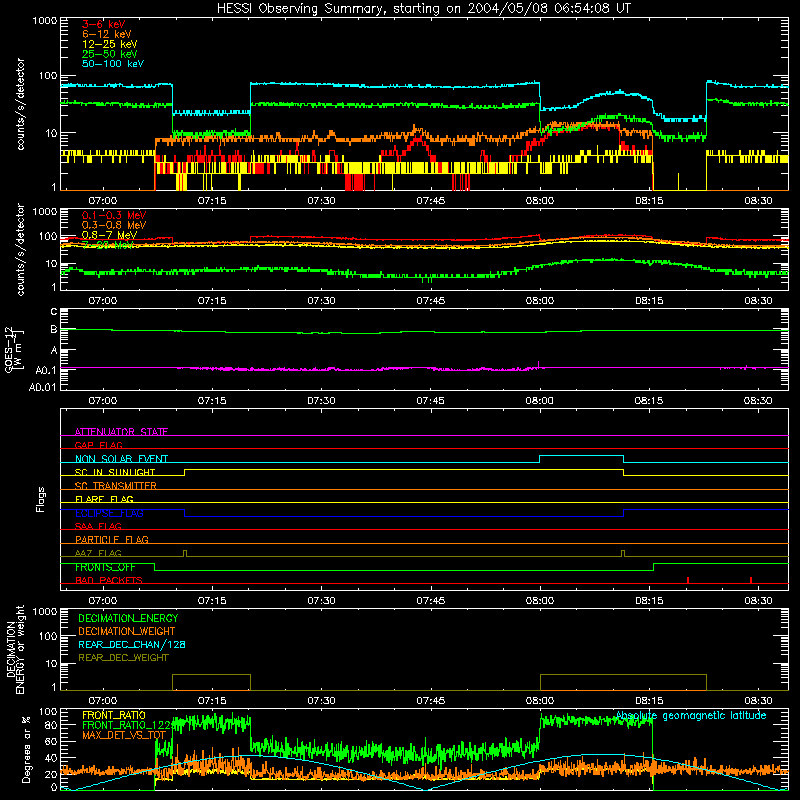Image resolution: width=800 pixels, height=800 pixels.
Task: Click the yellow 0.8-7 MeV legend label
Action: click(x=109, y=235)
